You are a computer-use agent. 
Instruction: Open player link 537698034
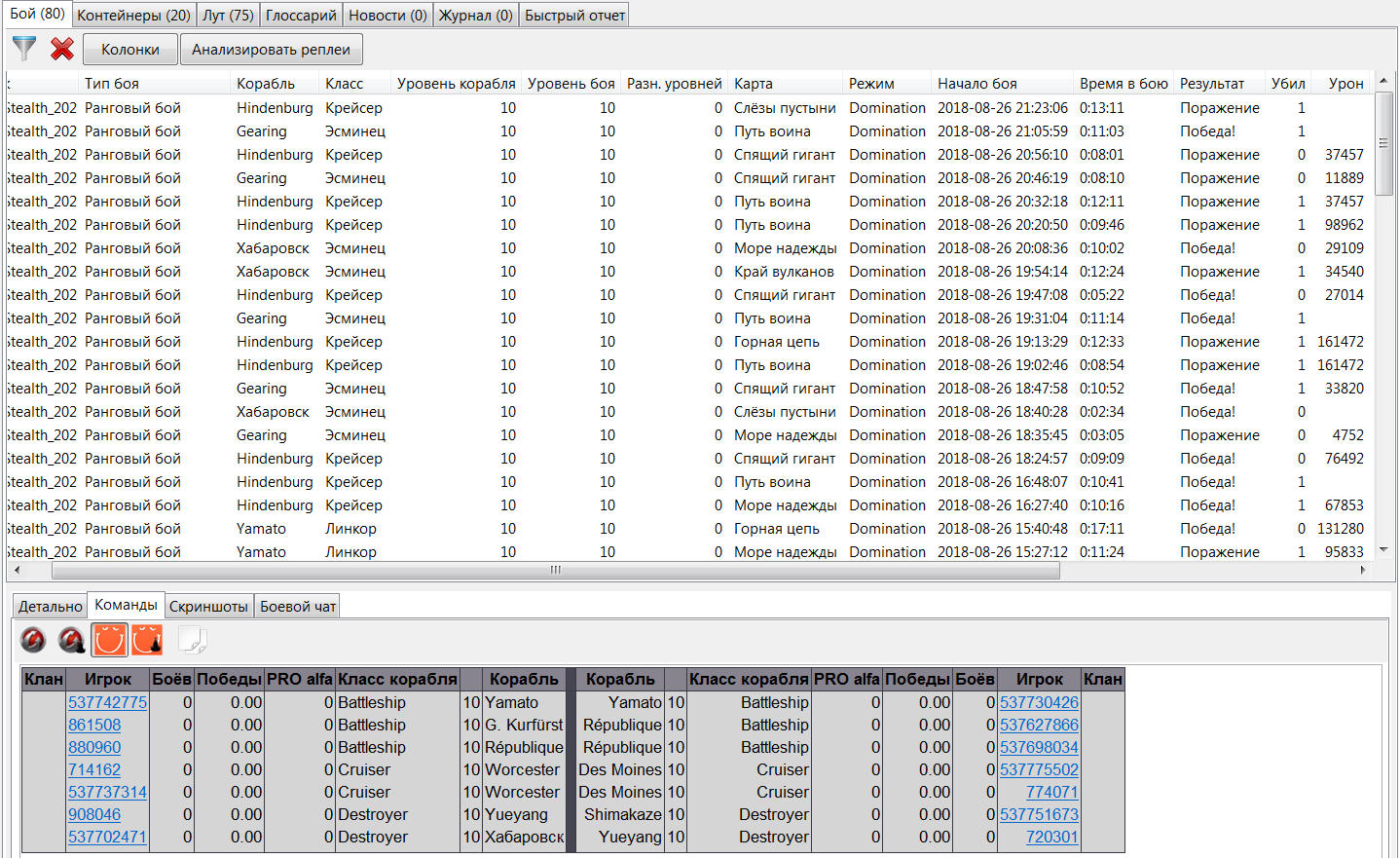[1039, 747]
